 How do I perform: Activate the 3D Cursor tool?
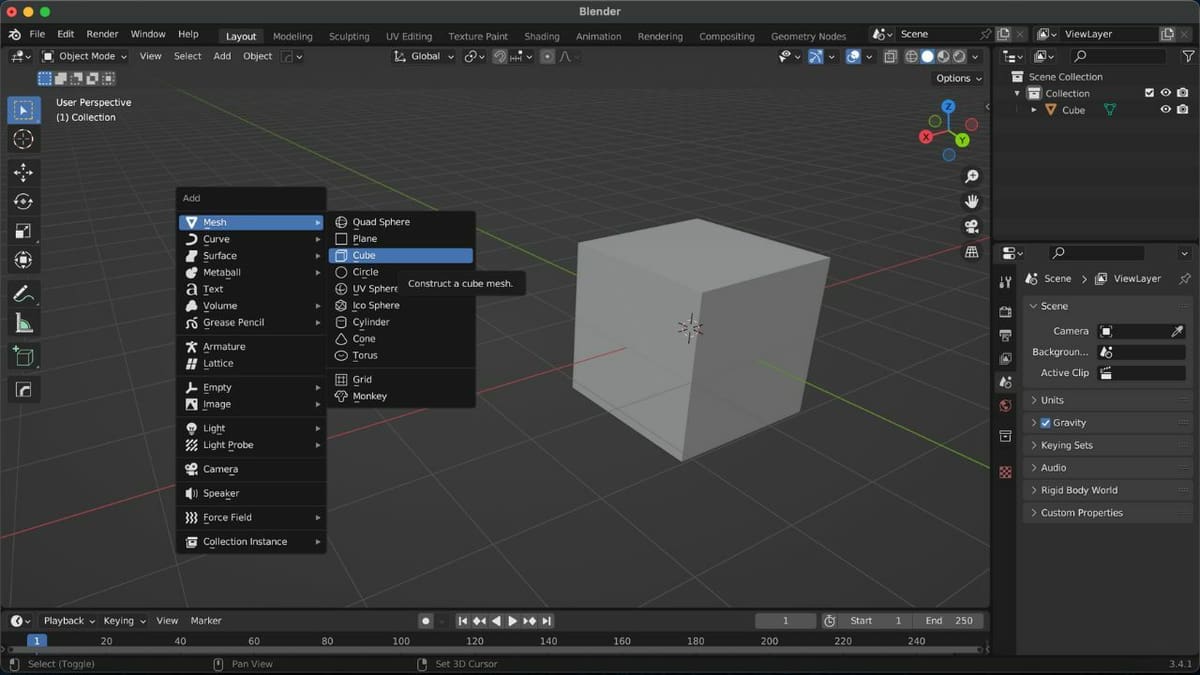24,140
